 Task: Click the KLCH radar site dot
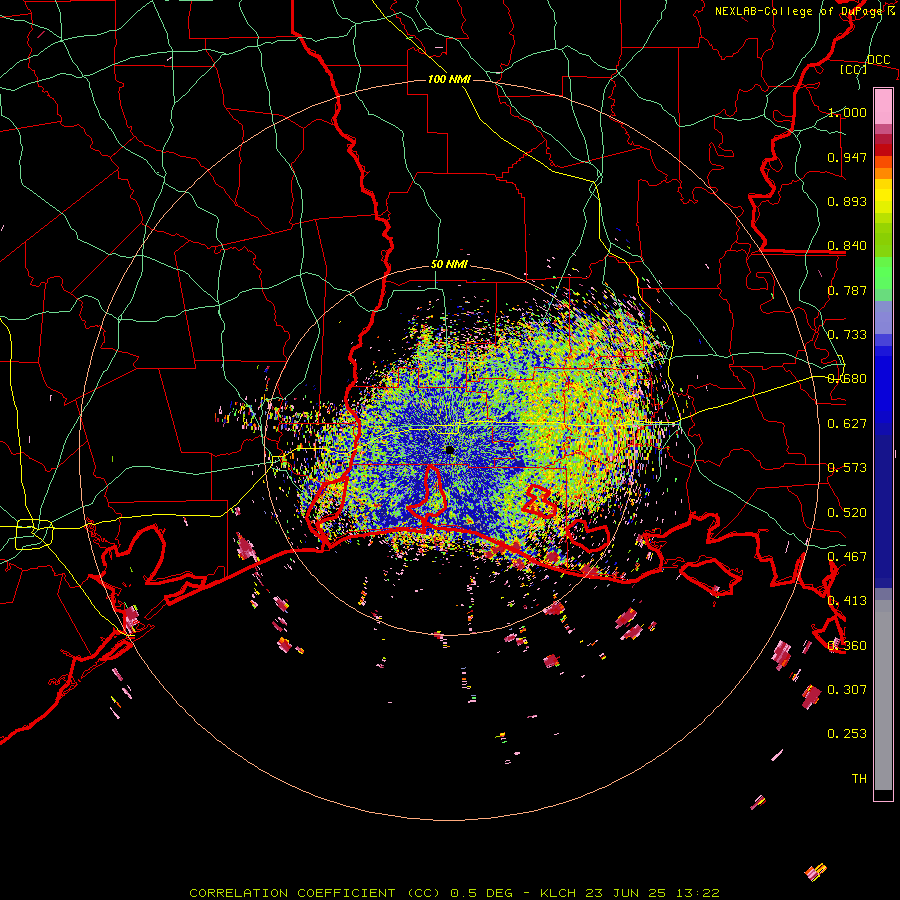[x=449, y=450]
